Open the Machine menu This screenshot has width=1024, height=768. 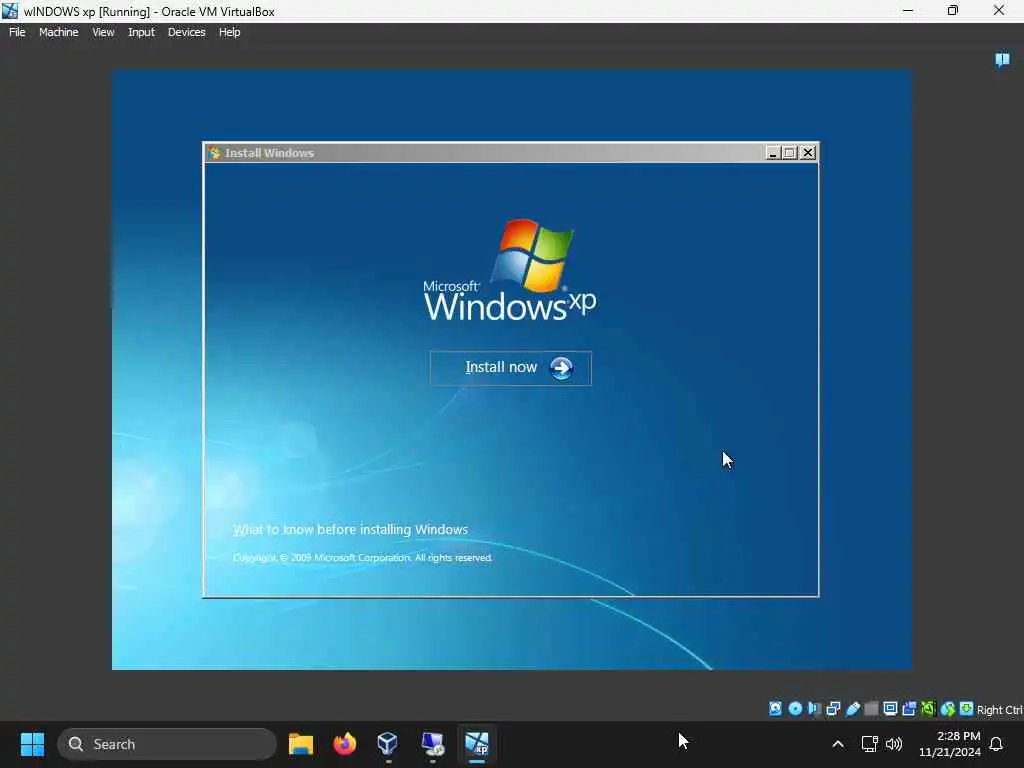click(58, 32)
